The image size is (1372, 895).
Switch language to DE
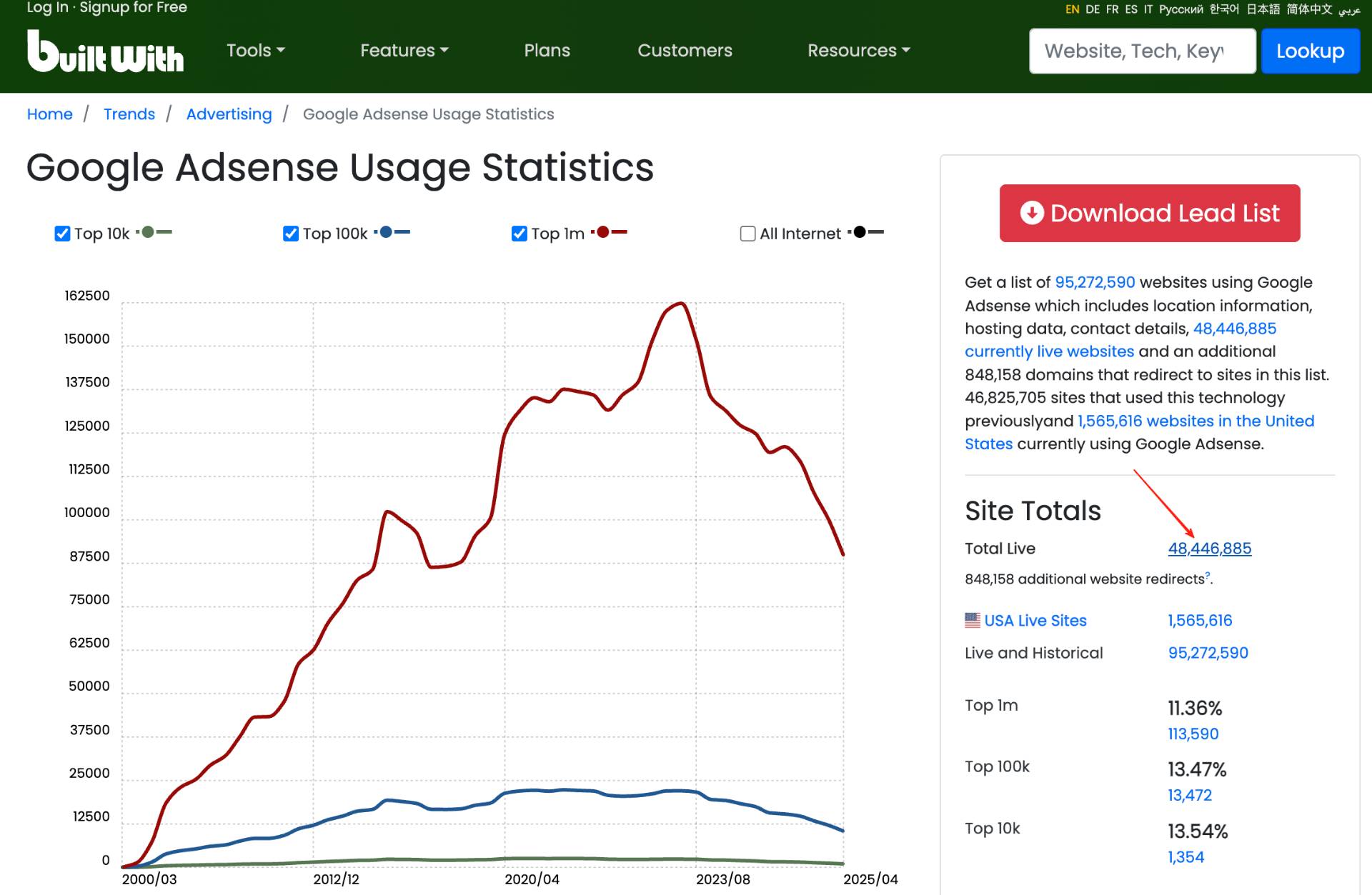click(1093, 9)
